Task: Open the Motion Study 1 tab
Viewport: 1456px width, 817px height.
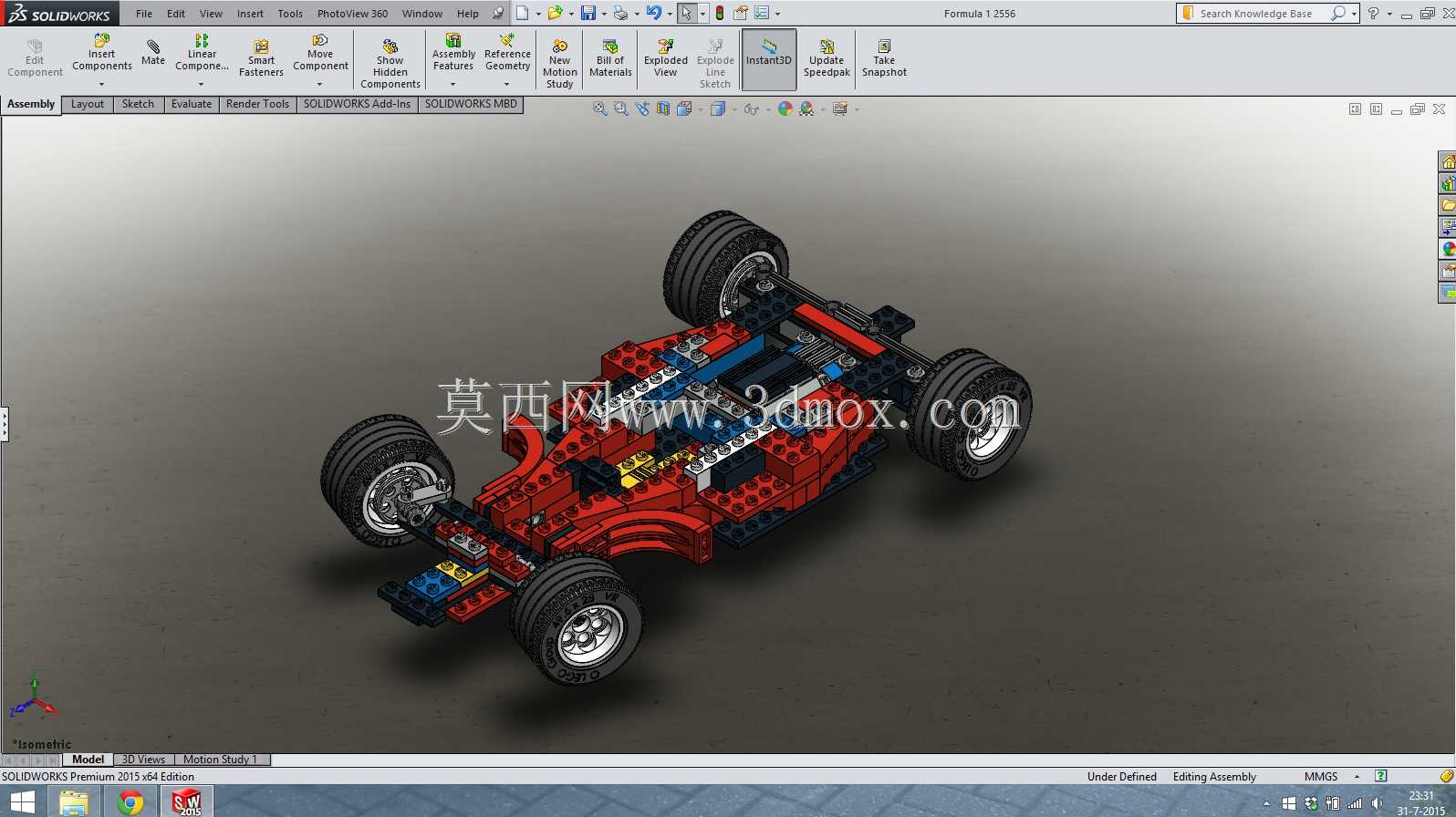Action: [x=220, y=760]
